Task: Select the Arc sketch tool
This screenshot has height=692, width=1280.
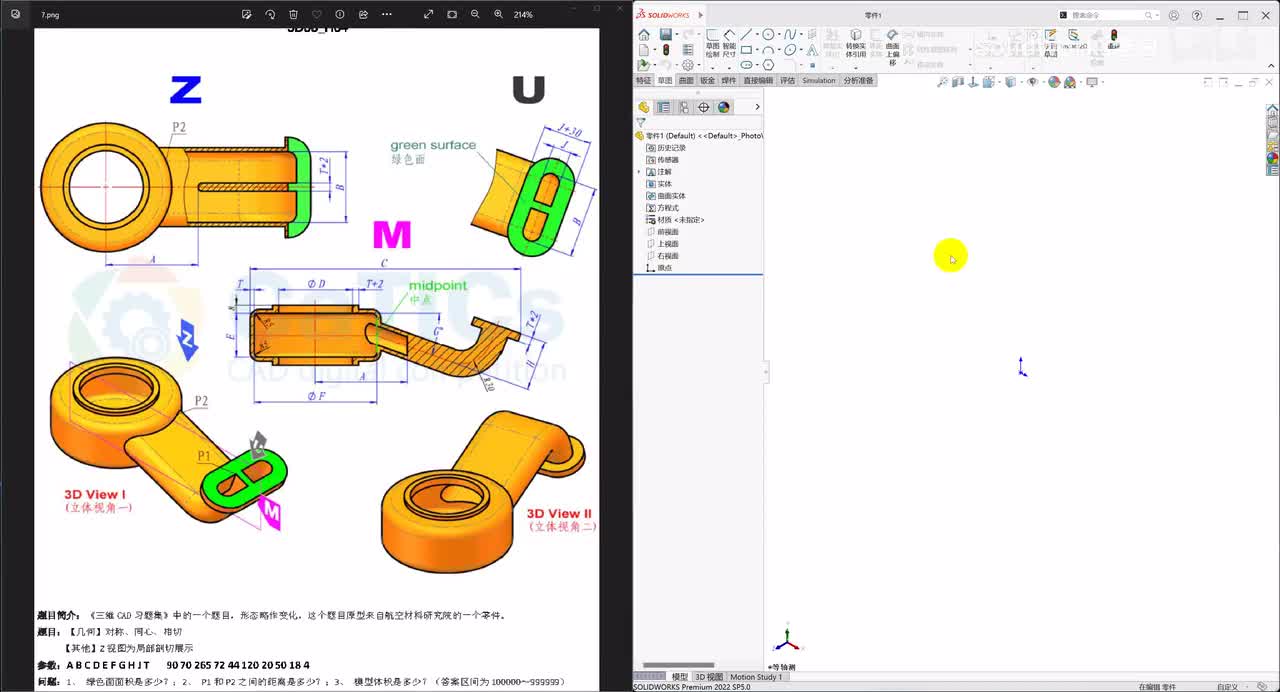Action: [x=768, y=50]
